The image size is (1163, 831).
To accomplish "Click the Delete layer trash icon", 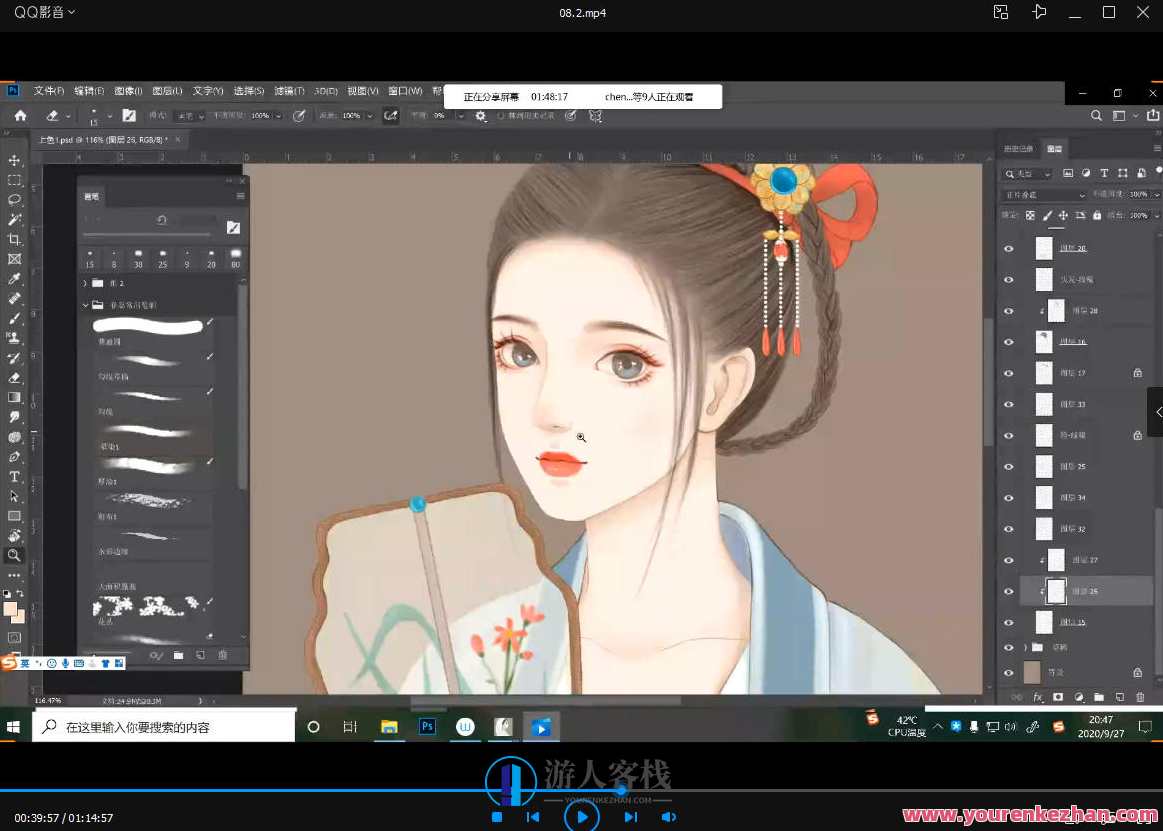I will [x=1140, y=697].
